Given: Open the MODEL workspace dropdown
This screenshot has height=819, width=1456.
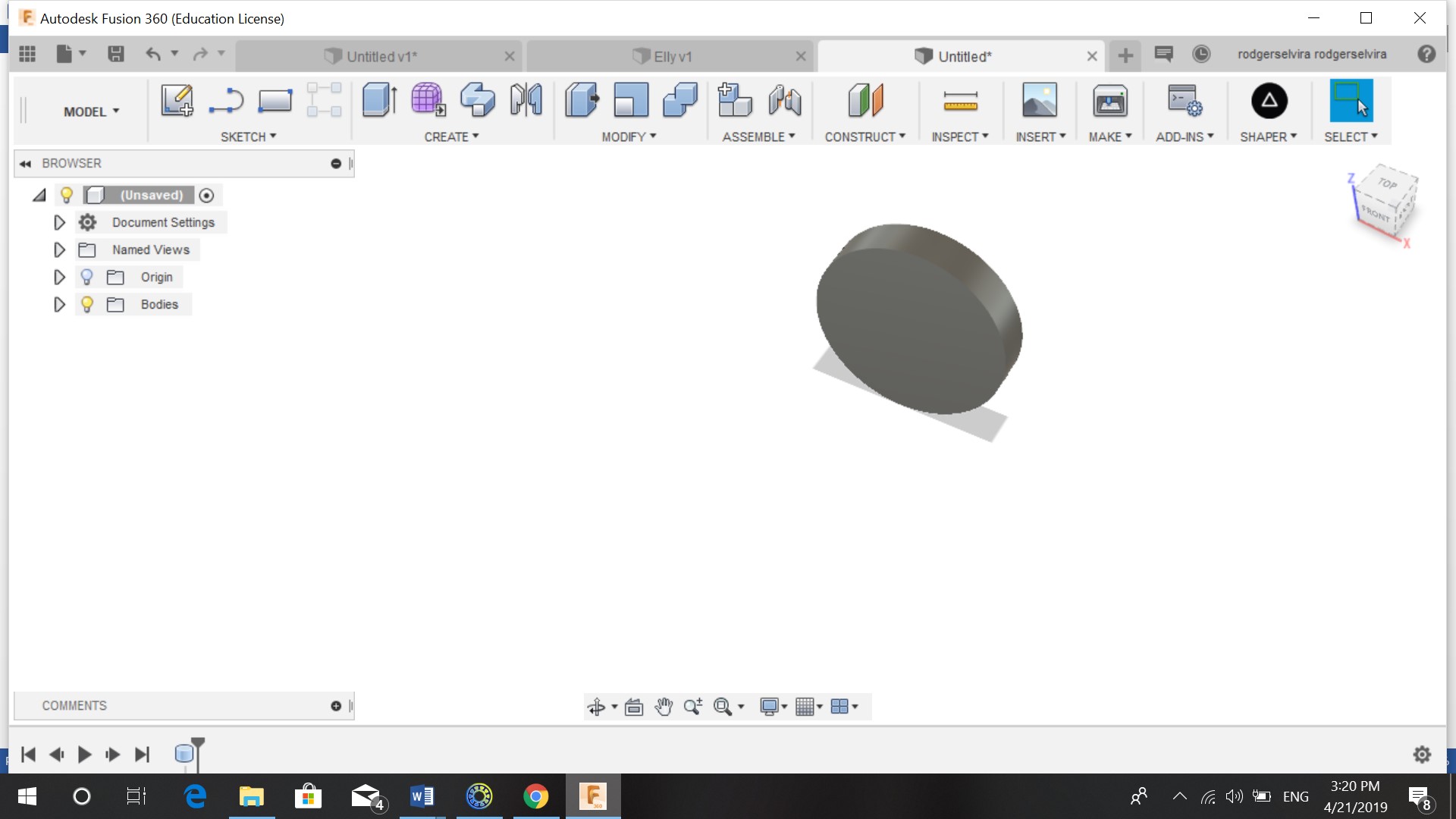Looking at the screenshot, I should 91,111.
